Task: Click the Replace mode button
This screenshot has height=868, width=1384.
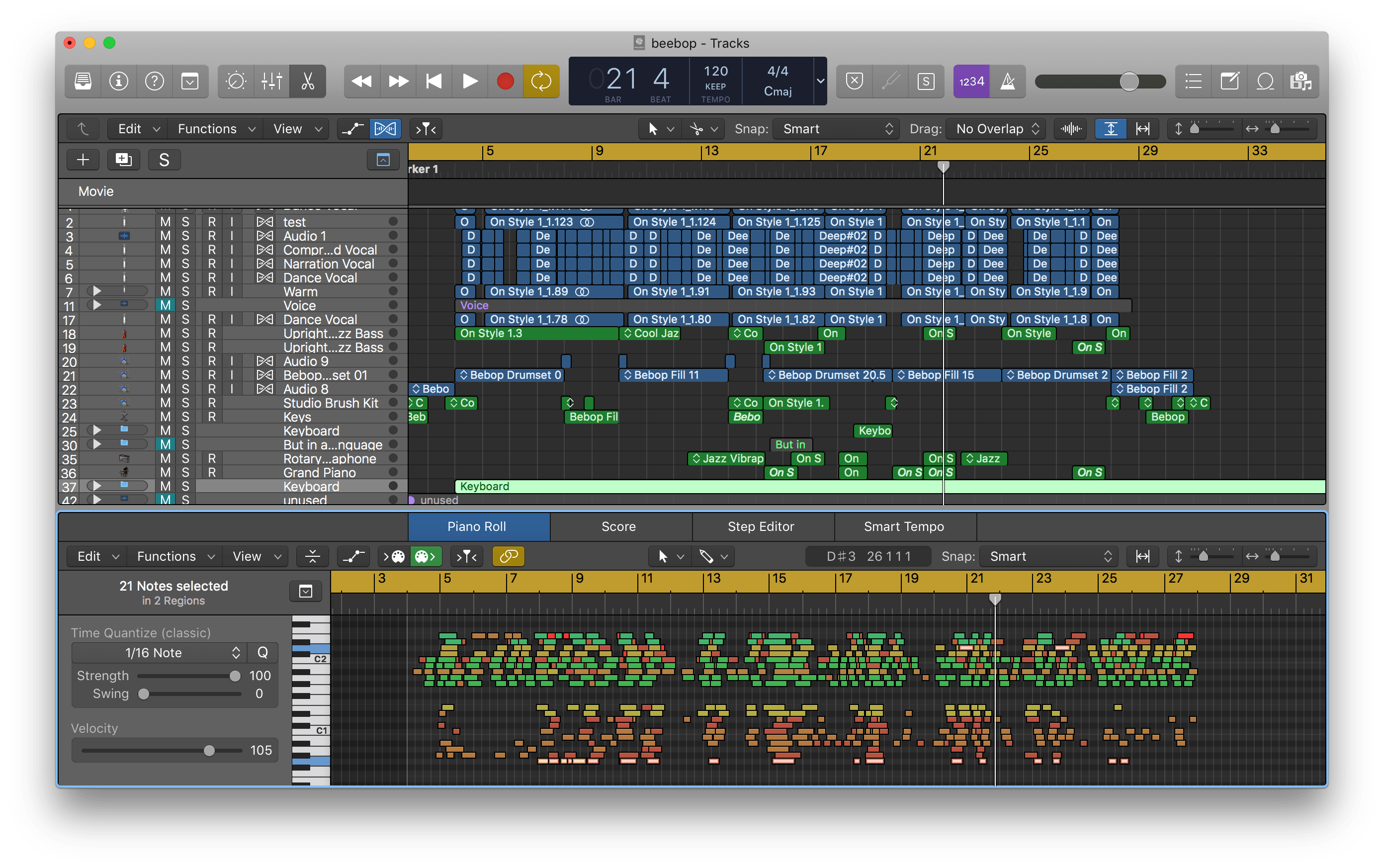Action: (x=854, y=81)
